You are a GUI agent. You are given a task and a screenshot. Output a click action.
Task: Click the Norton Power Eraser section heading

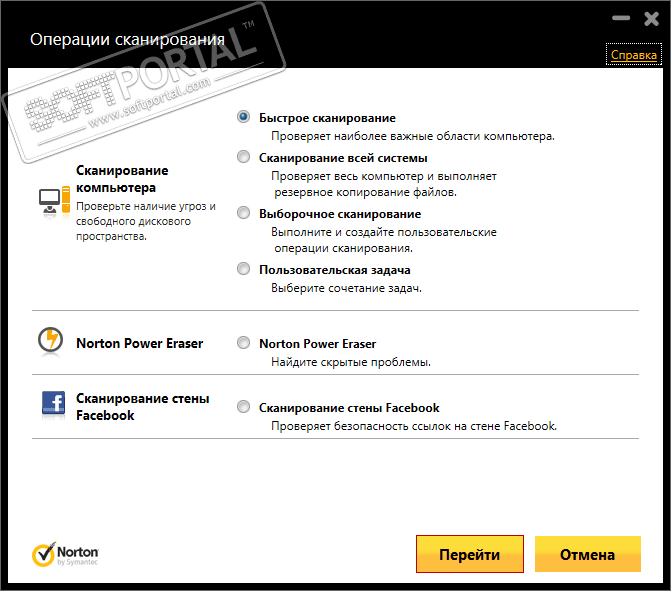[140, 343]
